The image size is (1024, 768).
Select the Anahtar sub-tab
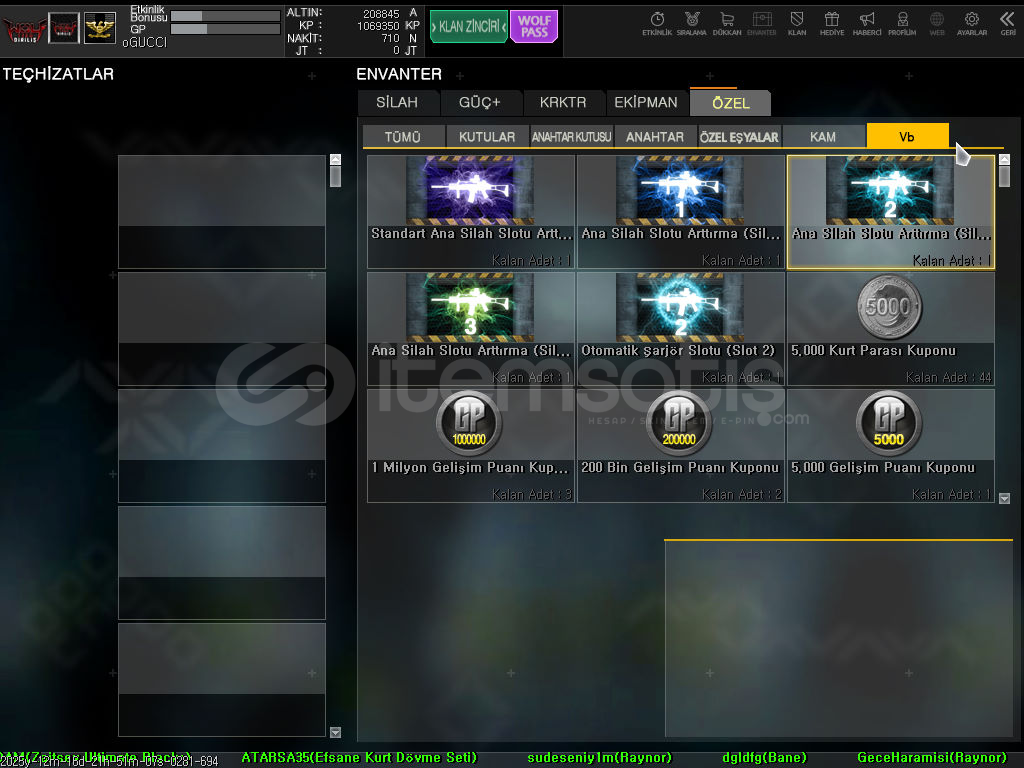[x=655, y=137]
